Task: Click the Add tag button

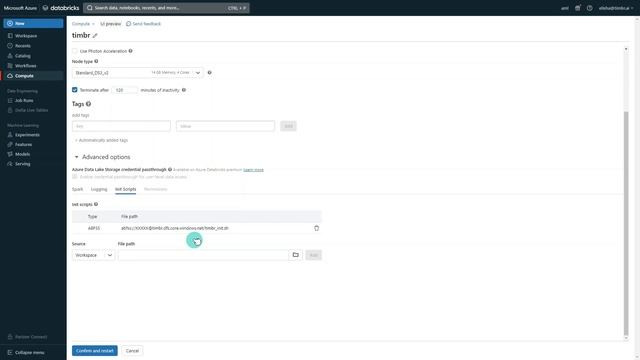Action: click(x=289, y=126)
